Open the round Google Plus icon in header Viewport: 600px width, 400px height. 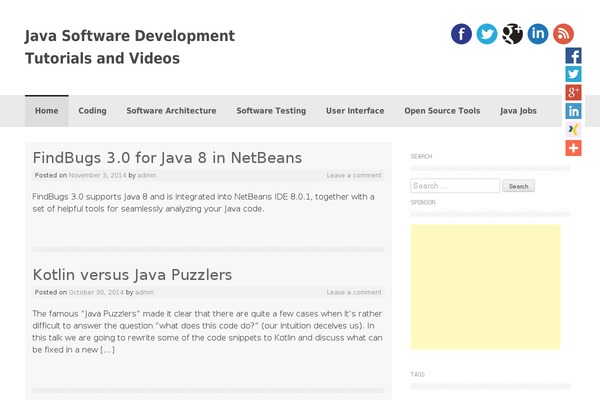pyautogui.click(x=512, y=34)
